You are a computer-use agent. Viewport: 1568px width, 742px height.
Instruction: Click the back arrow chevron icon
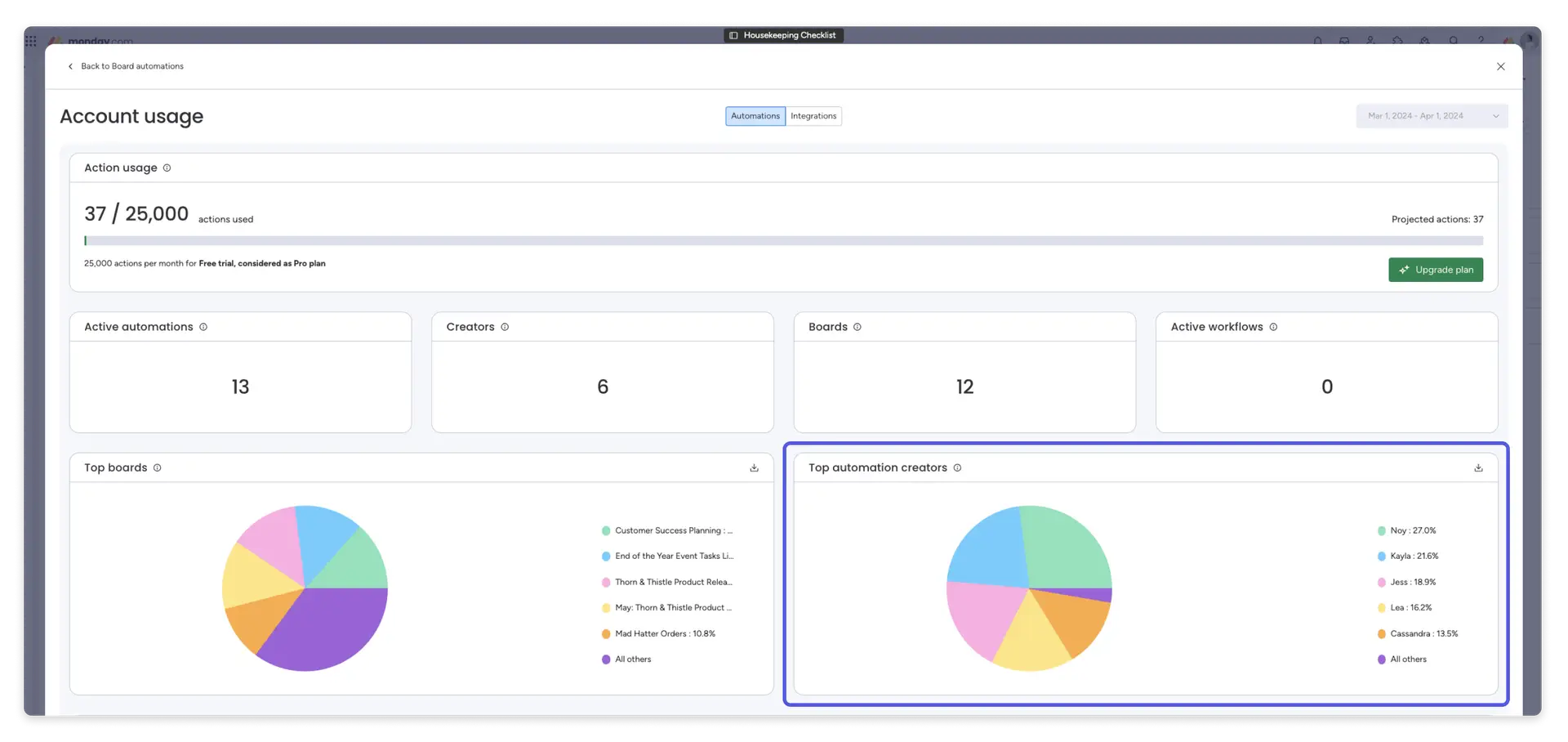(x=70, y=66)
